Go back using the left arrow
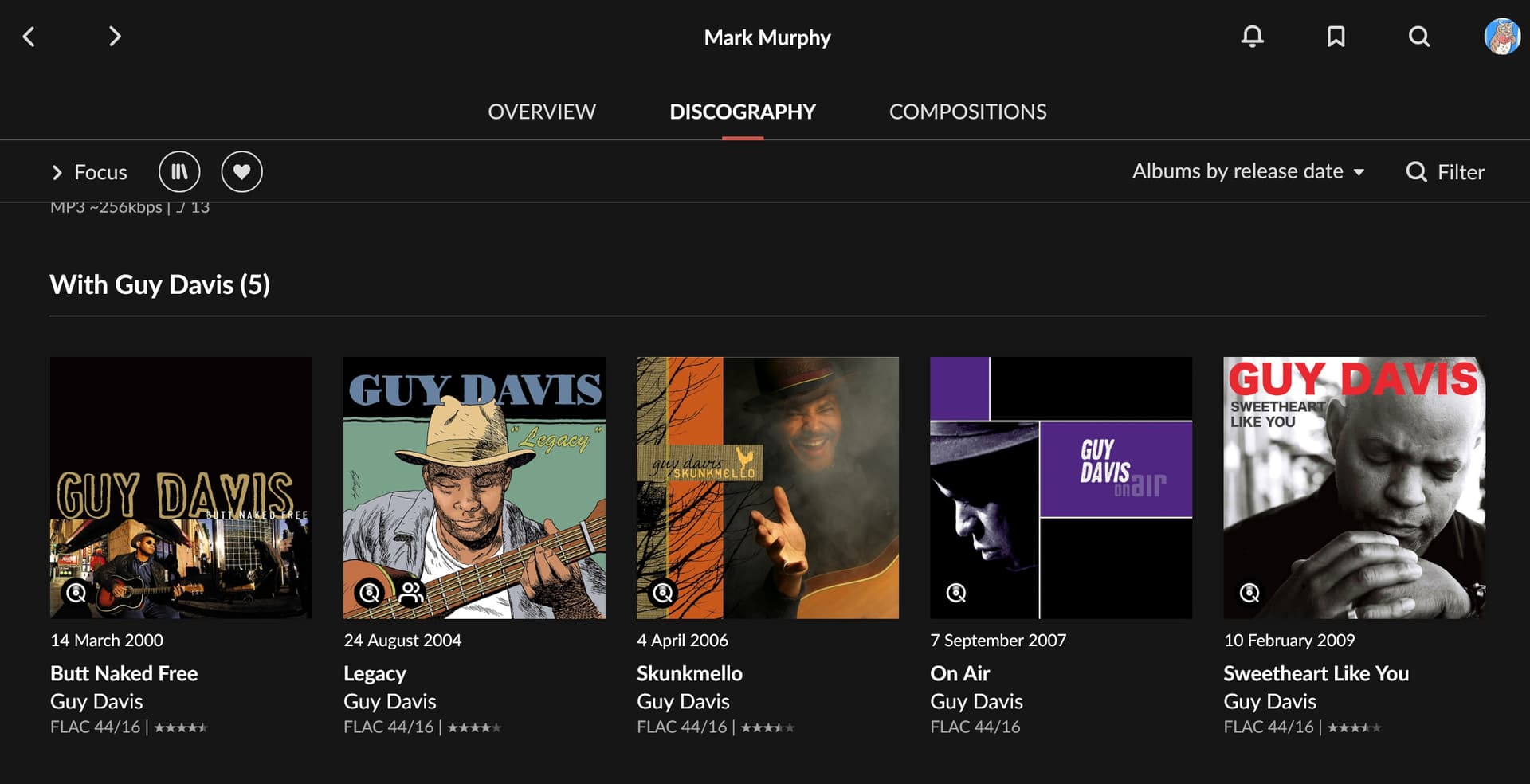The height and width of the screenshot is (784, 1530). (x=29, y=37)
